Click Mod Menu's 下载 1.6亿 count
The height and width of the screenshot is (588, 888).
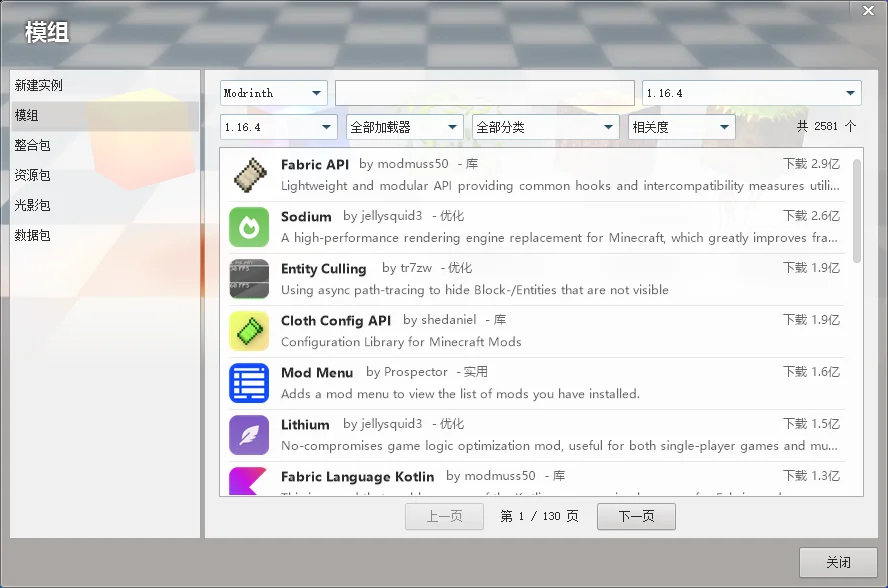[812, 372]
